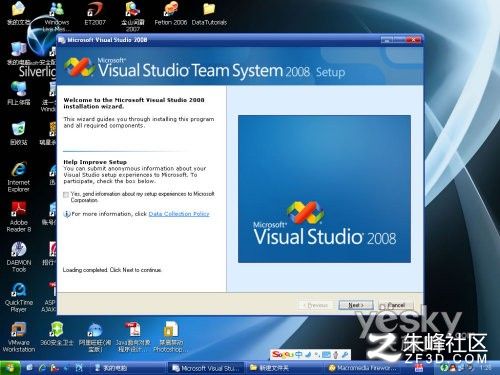Open the Network Neighborhood desktop icon

click(x=18, y=93)
